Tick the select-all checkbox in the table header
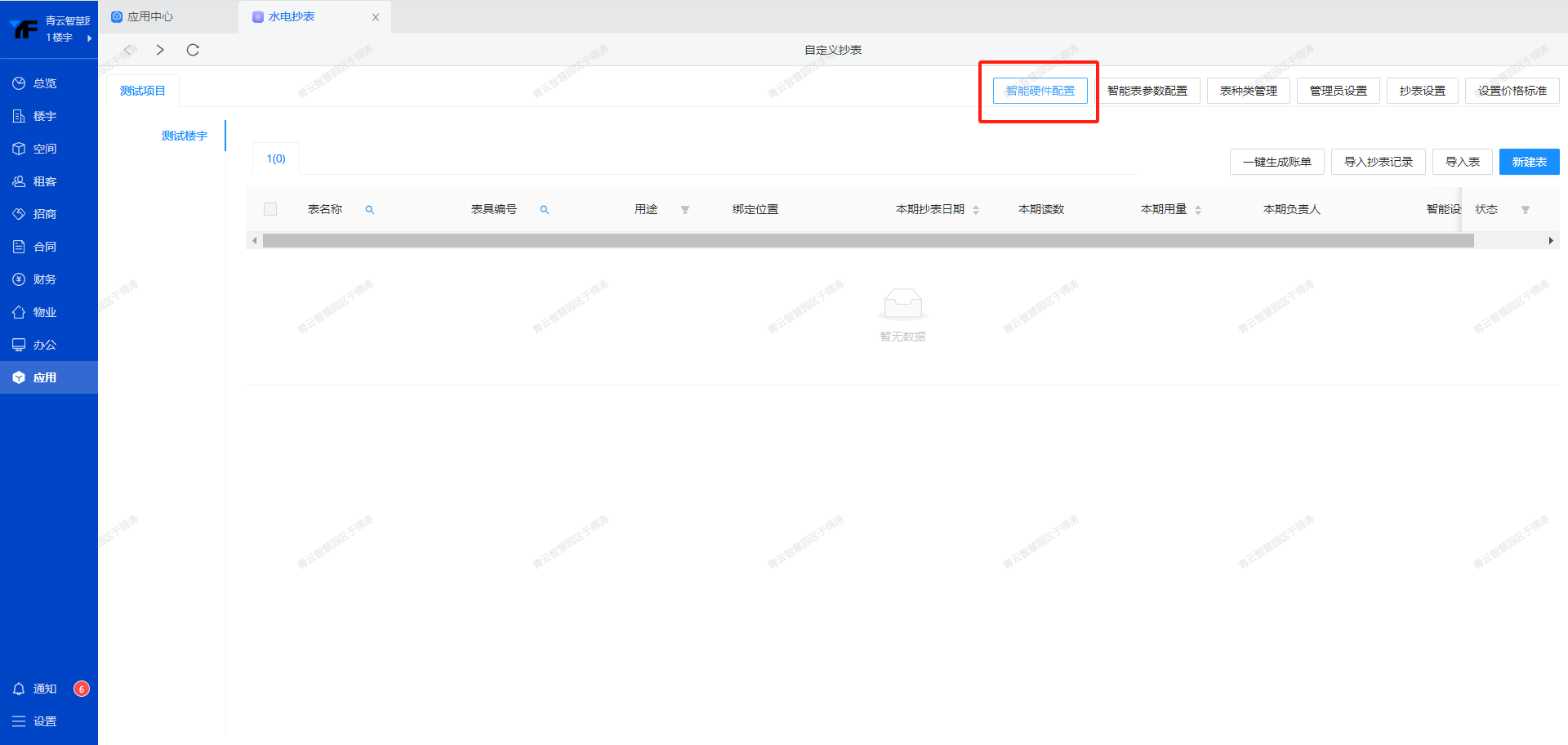The width and height of the screenshot is (1568, 745). (270, 209)
